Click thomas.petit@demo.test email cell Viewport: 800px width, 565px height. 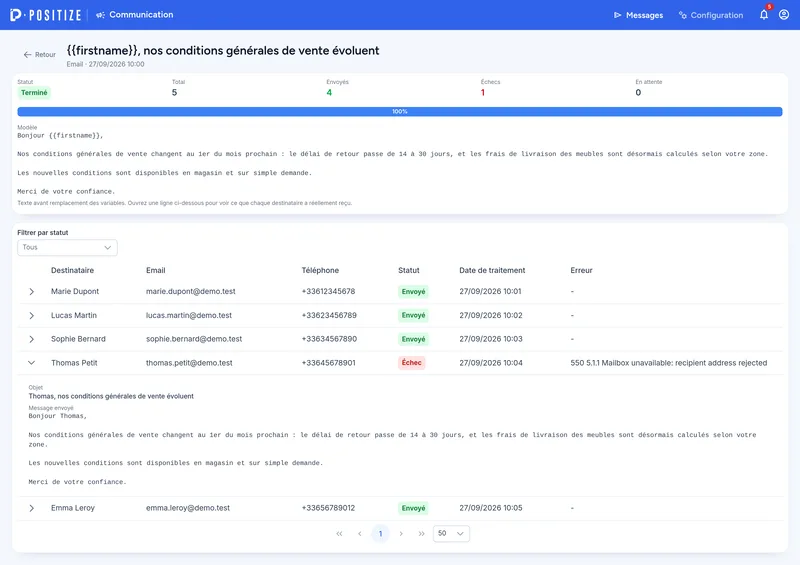click(x=189, y=363)
